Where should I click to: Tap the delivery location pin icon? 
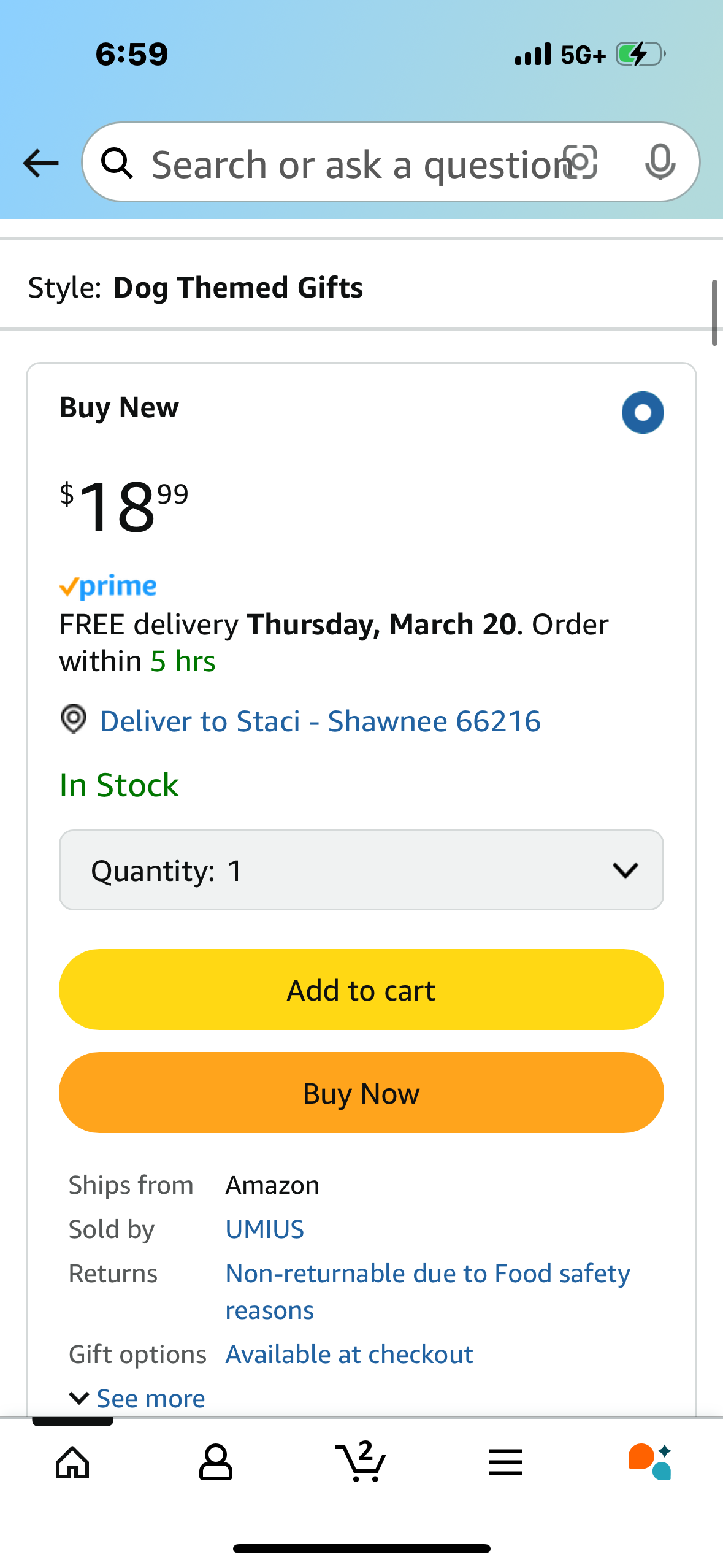pos(74,719)
